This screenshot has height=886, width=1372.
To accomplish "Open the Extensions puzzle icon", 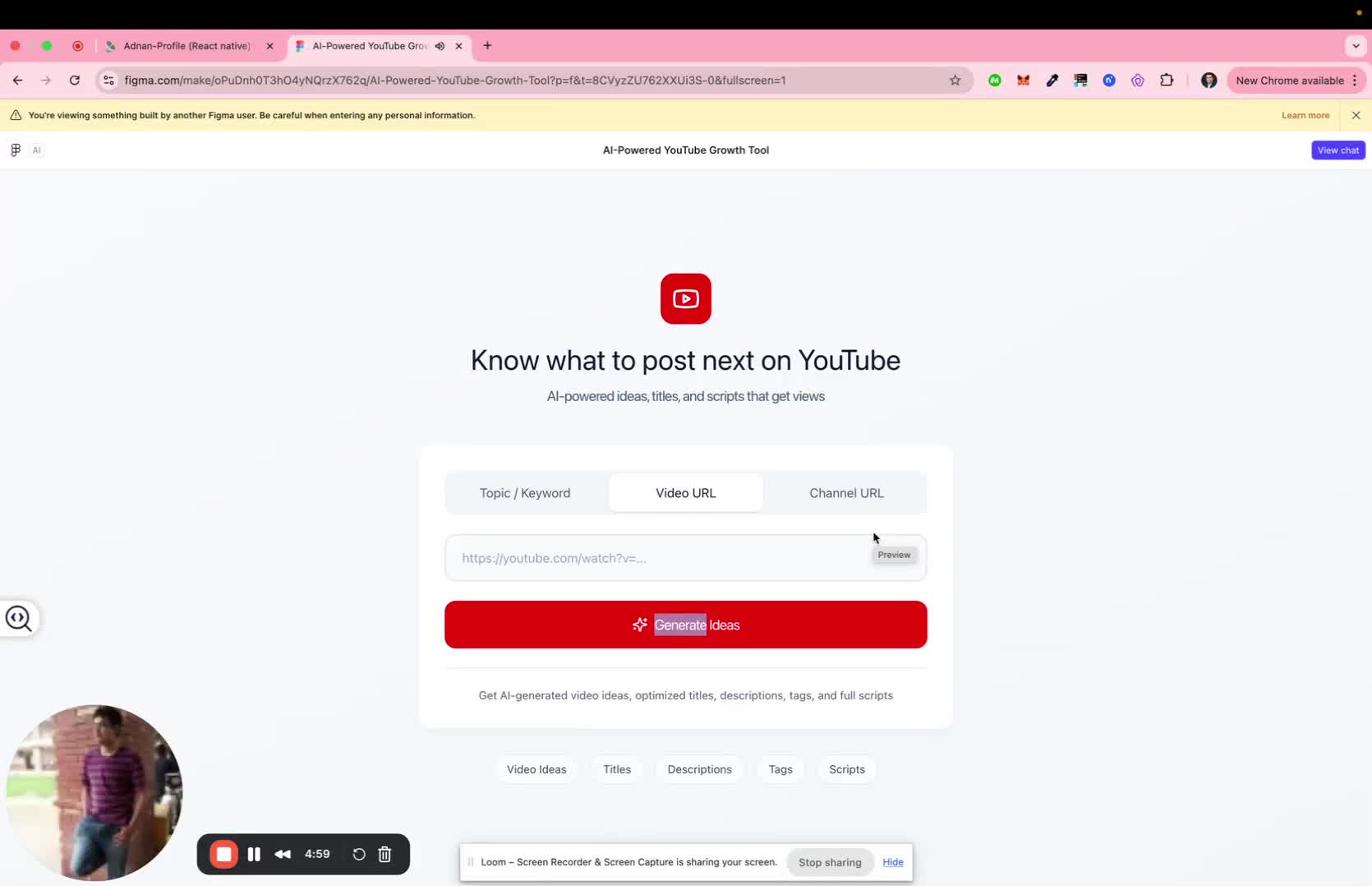I will click(1167, 81).
